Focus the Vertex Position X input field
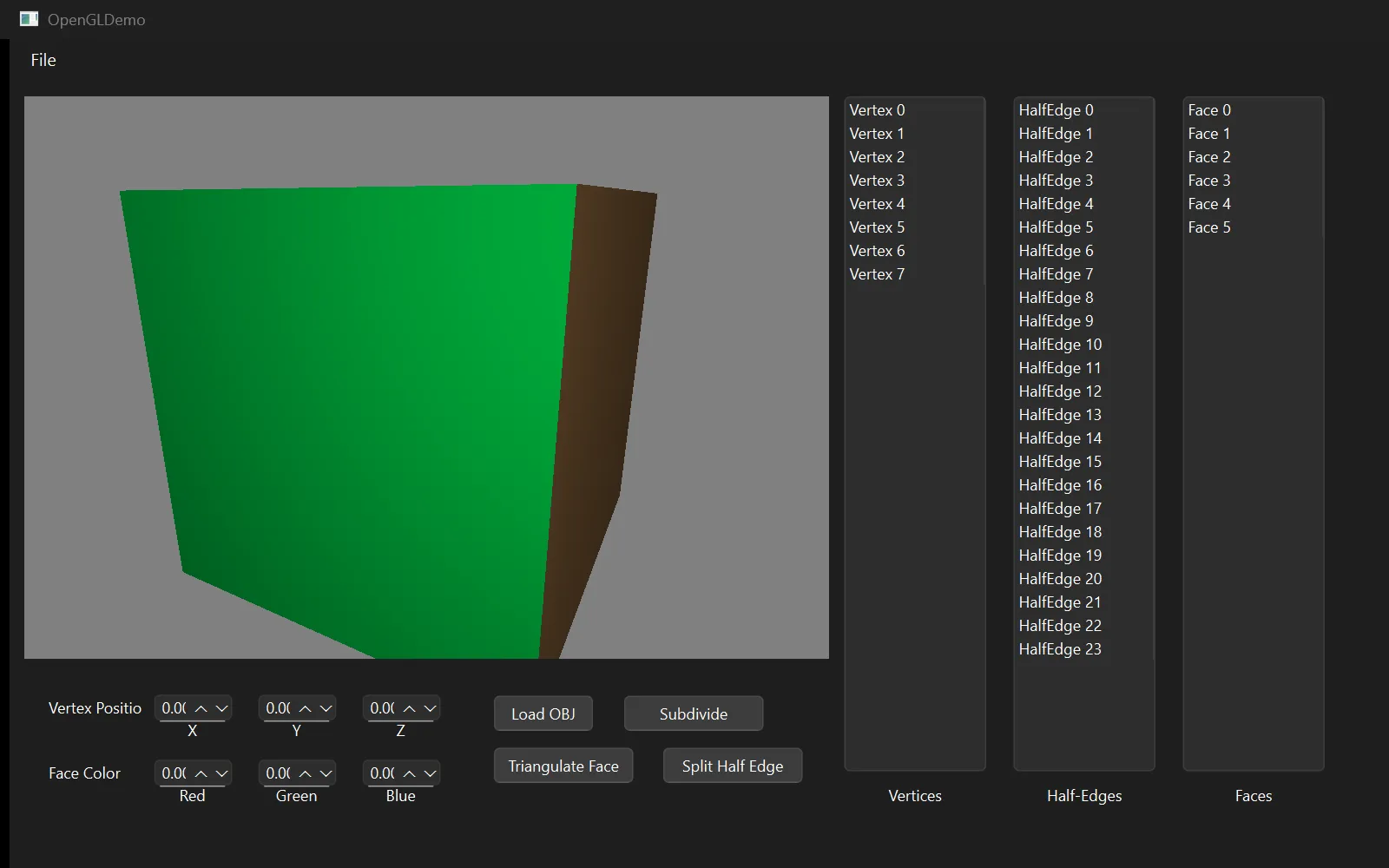 click(x=174, y=708)
